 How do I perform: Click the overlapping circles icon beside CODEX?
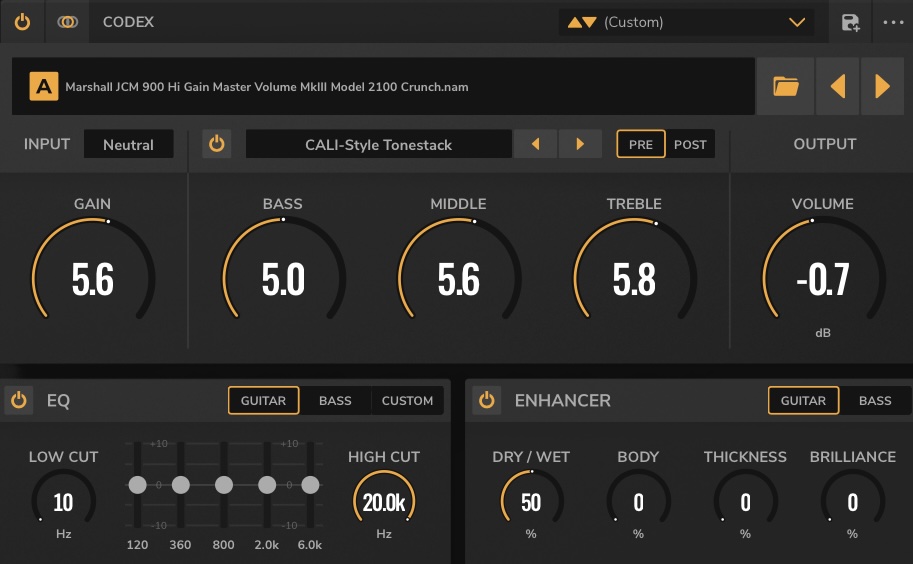point(68,22)
